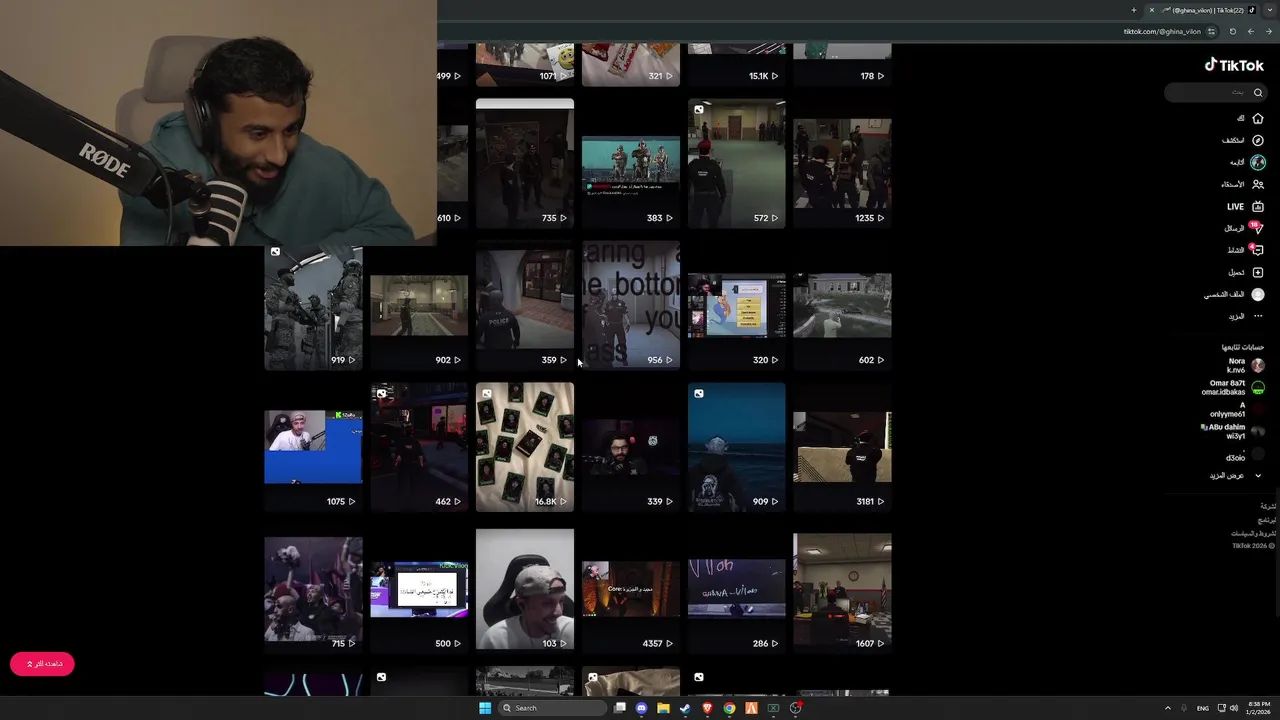
Task: Click the search magnifier icon
Action: click(1258, 92)
